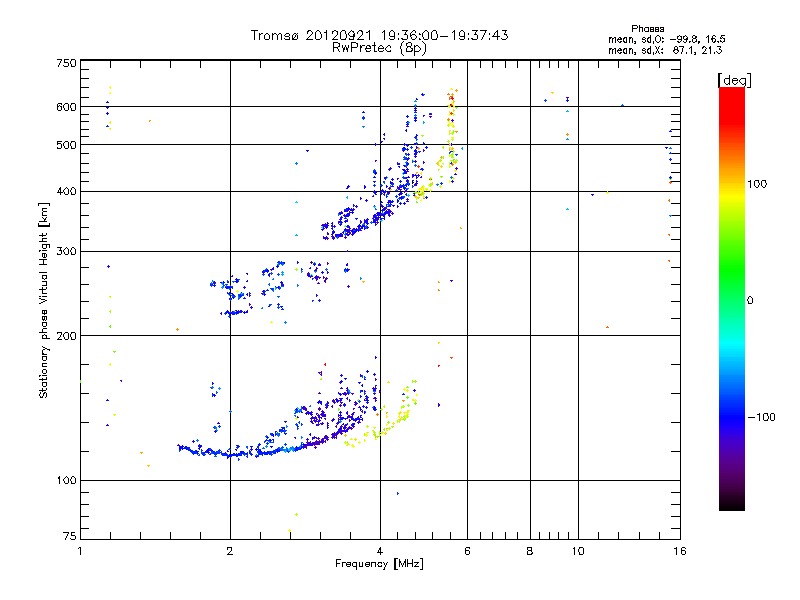Click the 'Stationary phase Virtual Height [km]' axis title
Image resolution: width=800 pixels, height=600 pixels.
coord(44,301)
